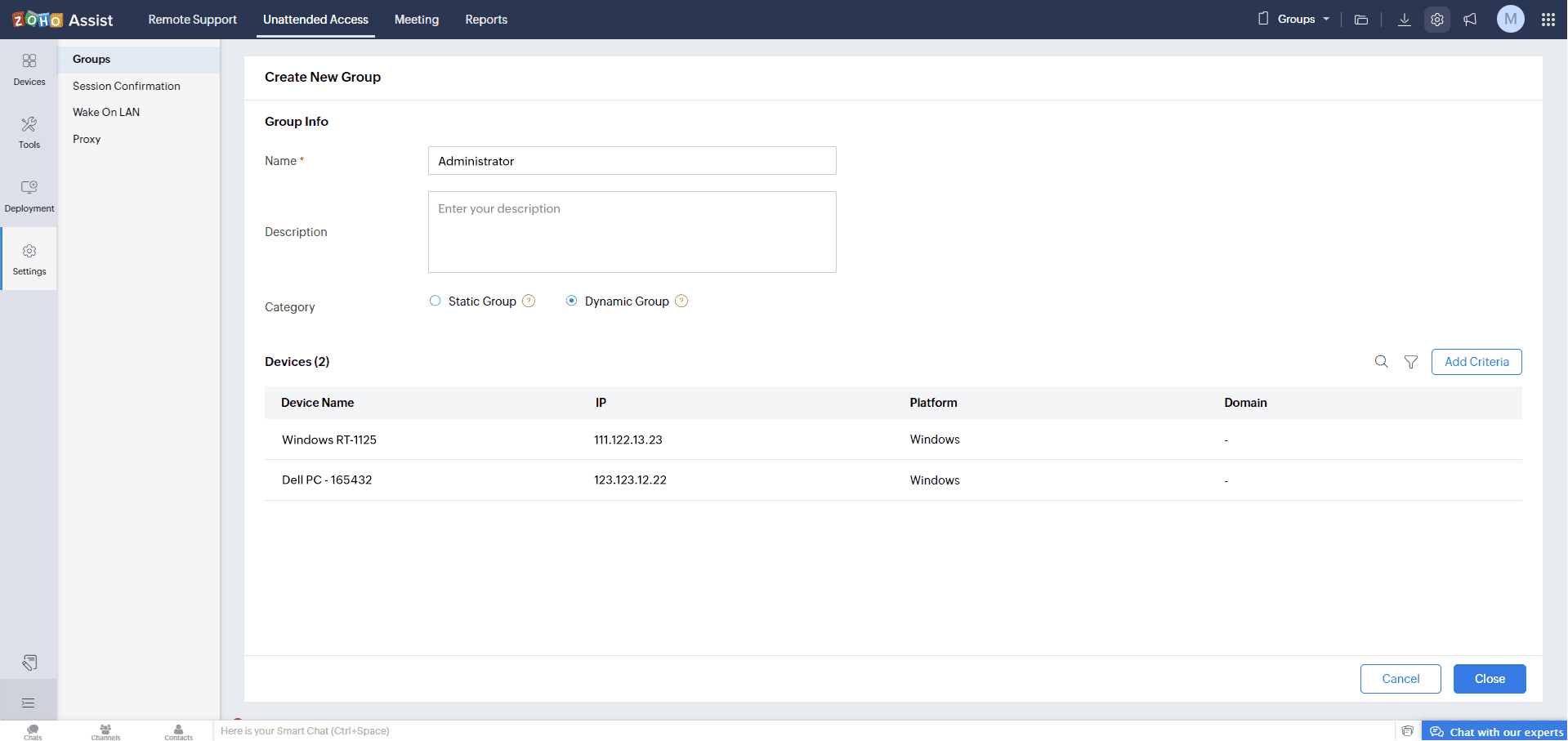Select the Static Group radio button
This screenshot has width=1568, height=741.
click(436, 301)
